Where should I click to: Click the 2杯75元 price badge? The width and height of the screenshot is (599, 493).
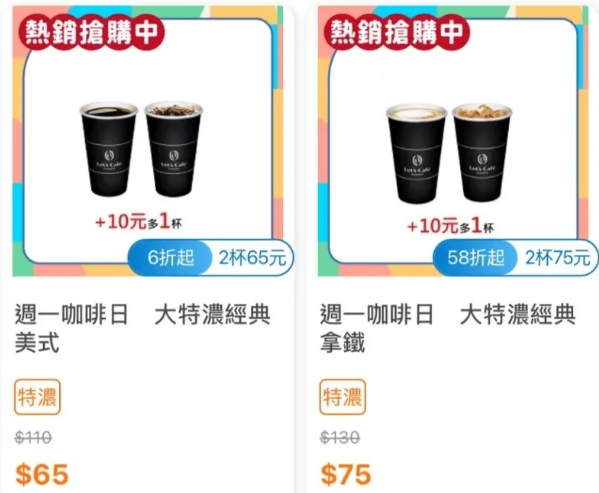click(557, 257)
